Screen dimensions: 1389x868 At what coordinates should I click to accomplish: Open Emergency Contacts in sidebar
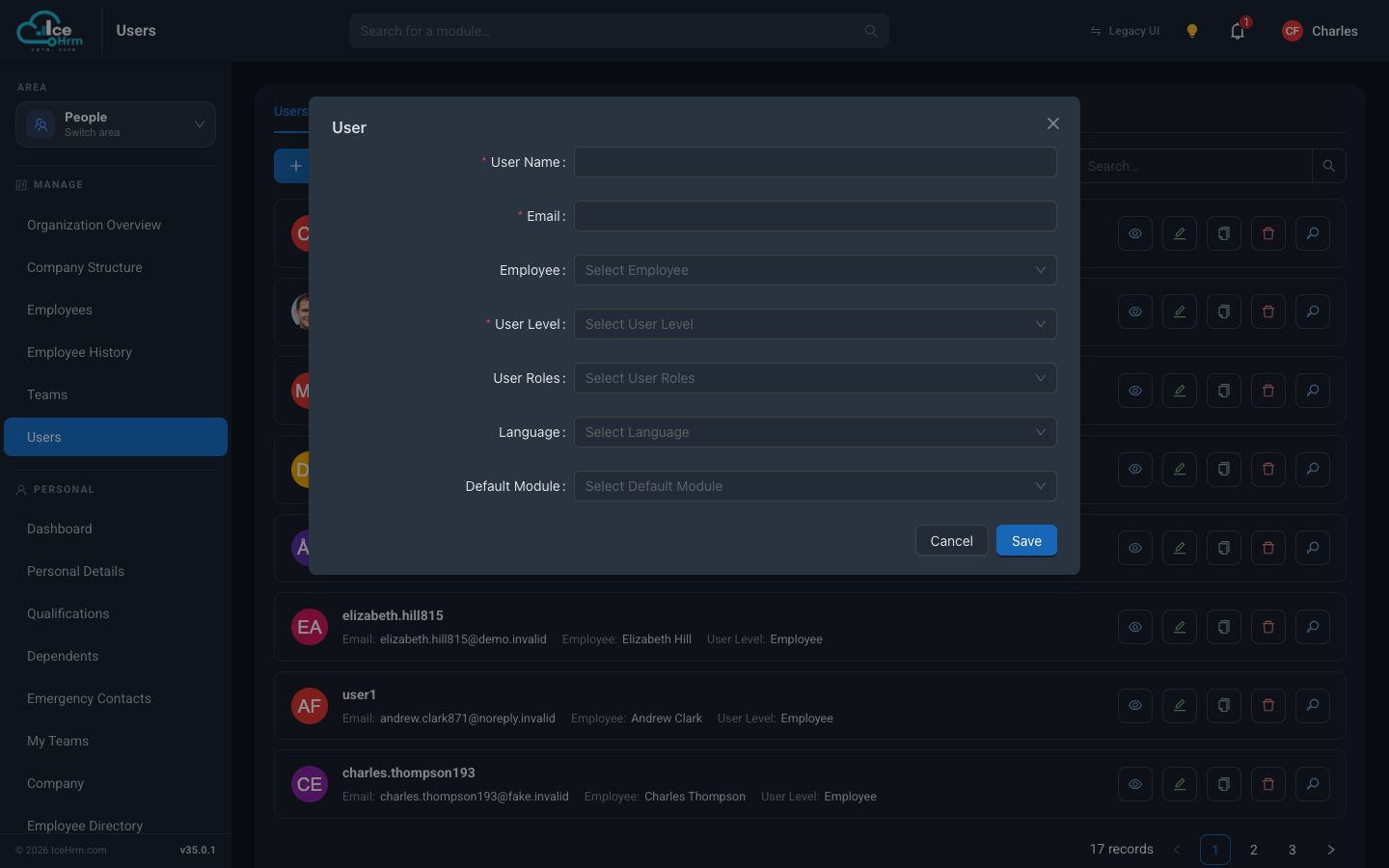pos(116,698)
